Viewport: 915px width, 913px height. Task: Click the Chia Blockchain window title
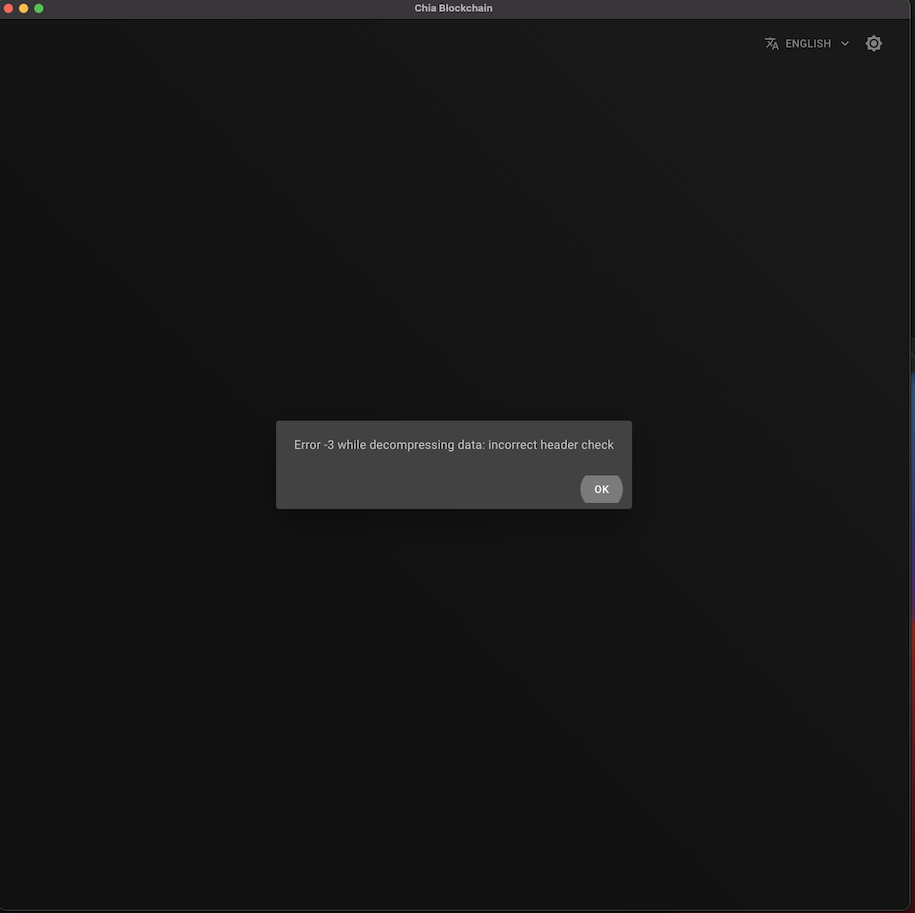point(453,8)
